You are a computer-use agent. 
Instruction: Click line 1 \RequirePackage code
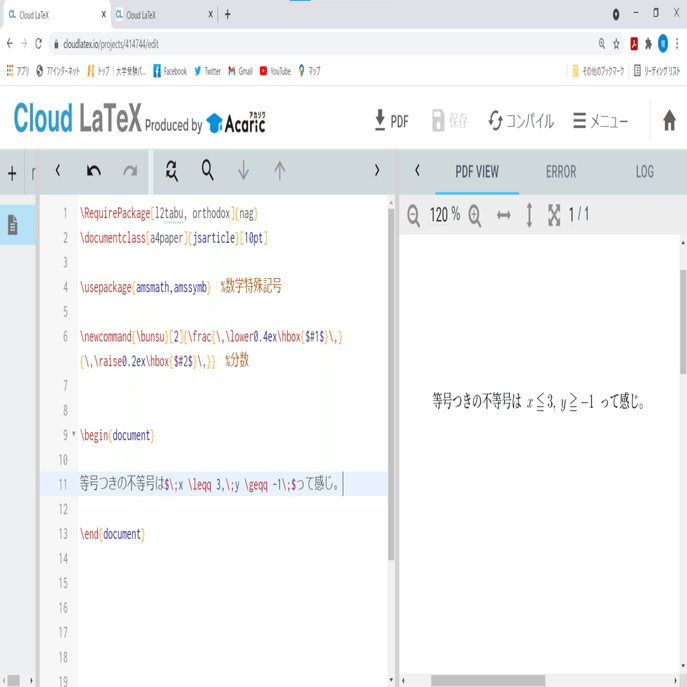coord(169,214)
